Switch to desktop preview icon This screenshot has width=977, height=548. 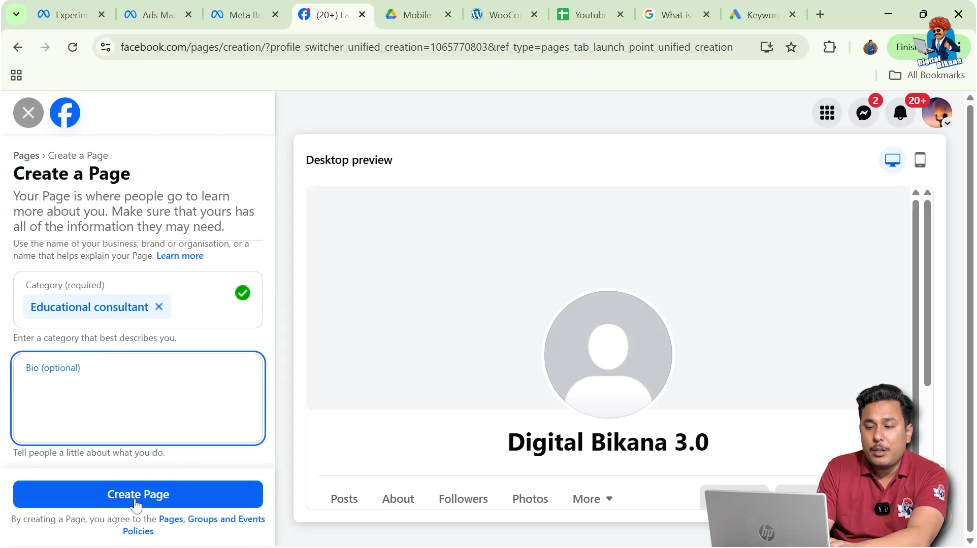[892, 160]
